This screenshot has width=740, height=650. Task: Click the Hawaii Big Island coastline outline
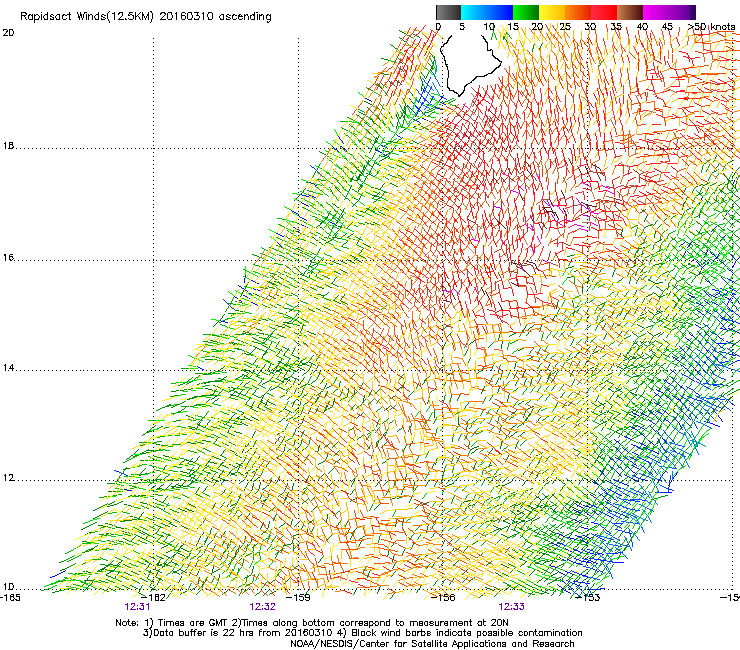(x=471, y=65)
